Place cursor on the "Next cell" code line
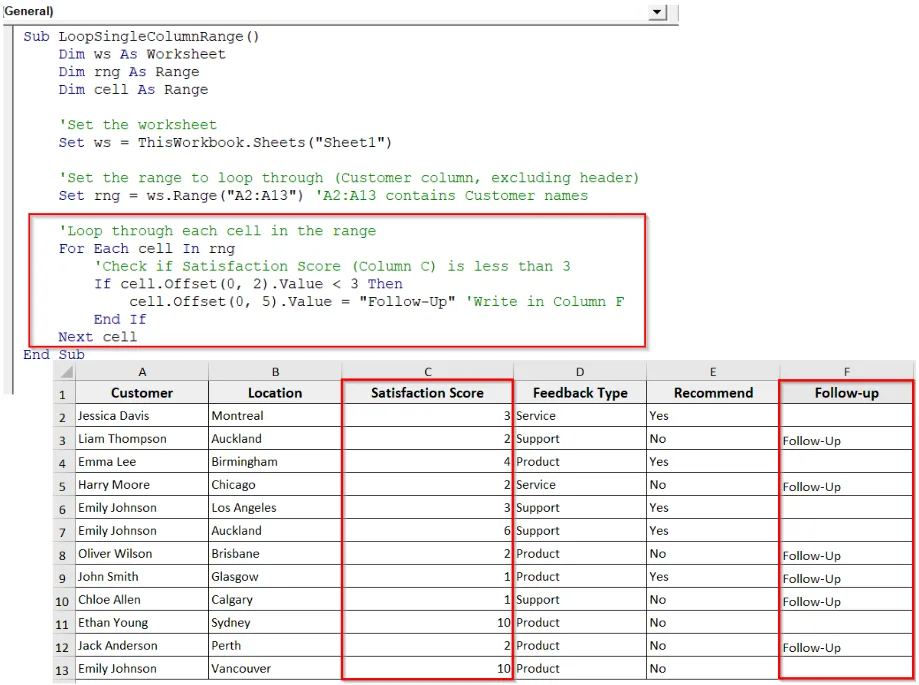The height and width of the screenshot is (685, 919). click(97, 337)
